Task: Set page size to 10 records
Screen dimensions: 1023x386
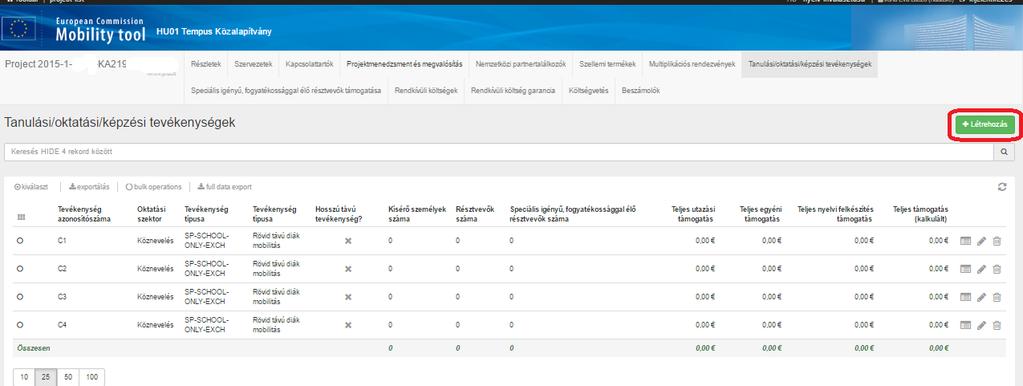Action: pyautogui.click(x=24, y=378)
